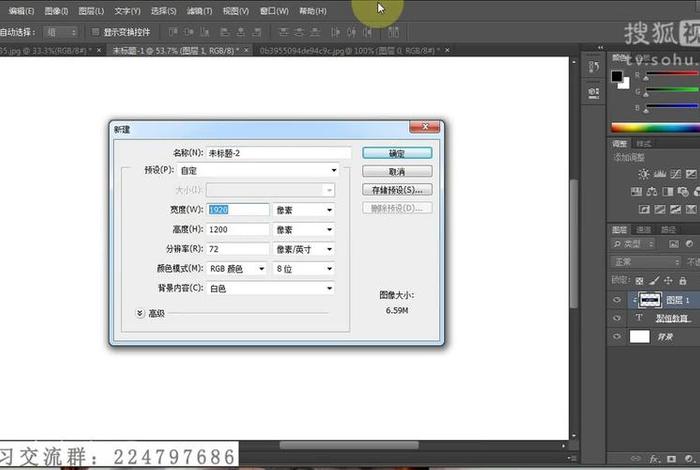
Task: Click the 高度(H) field showing 1200
Action: (x=238, y=229)
